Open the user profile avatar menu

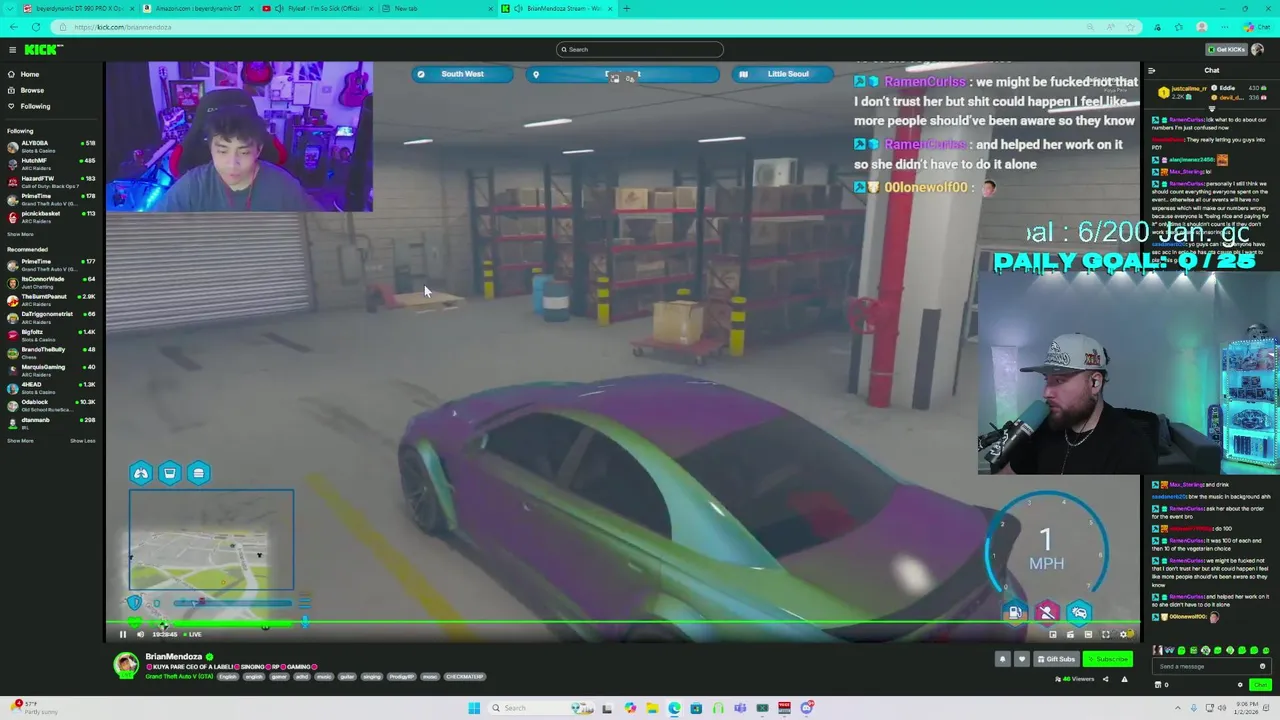pyautogui.click(x=1257, y=49)
